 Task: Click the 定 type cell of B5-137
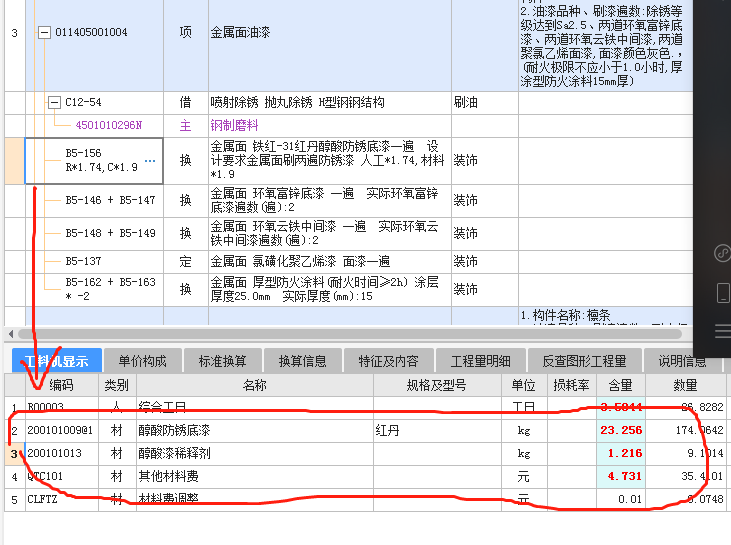point(186,262)
